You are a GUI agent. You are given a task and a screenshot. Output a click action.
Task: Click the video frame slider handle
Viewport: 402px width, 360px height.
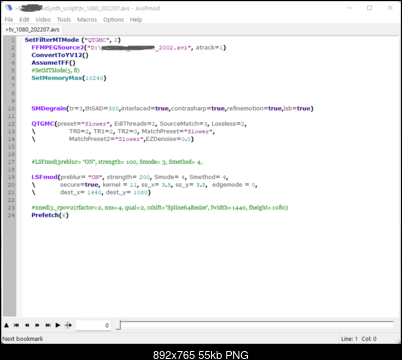pos(118,325)
